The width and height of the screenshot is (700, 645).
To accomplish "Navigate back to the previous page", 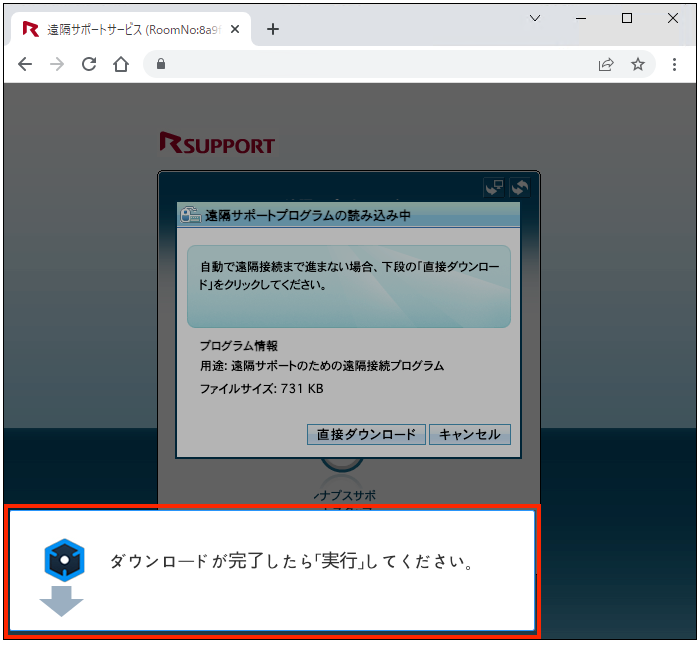I will pos(25,64).
